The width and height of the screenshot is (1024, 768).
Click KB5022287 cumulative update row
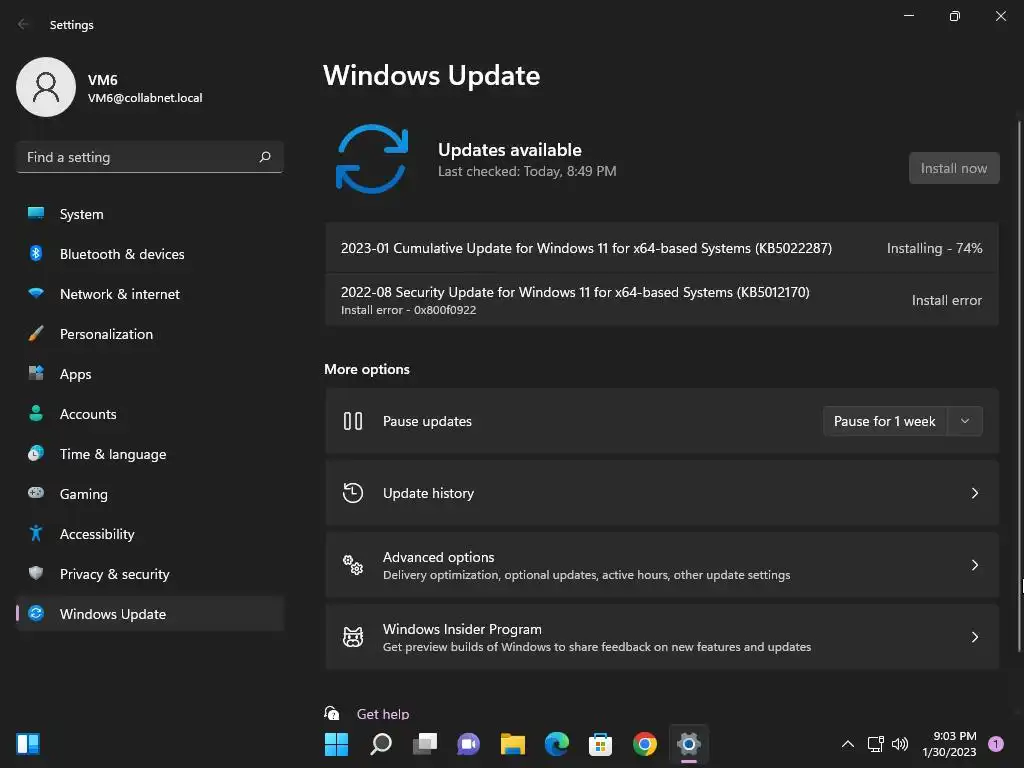pyautogui.click(x=662, y=248)
